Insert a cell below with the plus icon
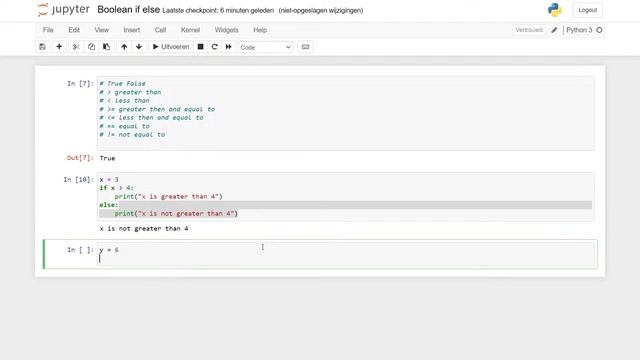Viewport: 640px width, 360px height. click(59, 47)
